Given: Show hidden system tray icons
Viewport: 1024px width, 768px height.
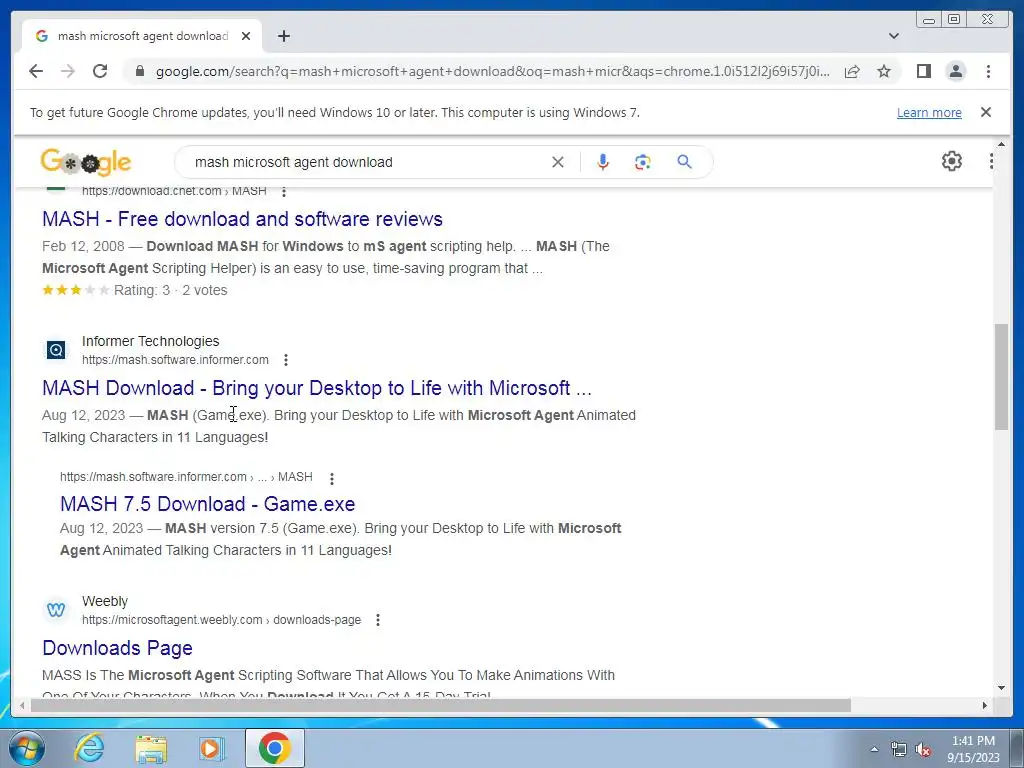Looking at the screenshot, I should coord(874,749).
